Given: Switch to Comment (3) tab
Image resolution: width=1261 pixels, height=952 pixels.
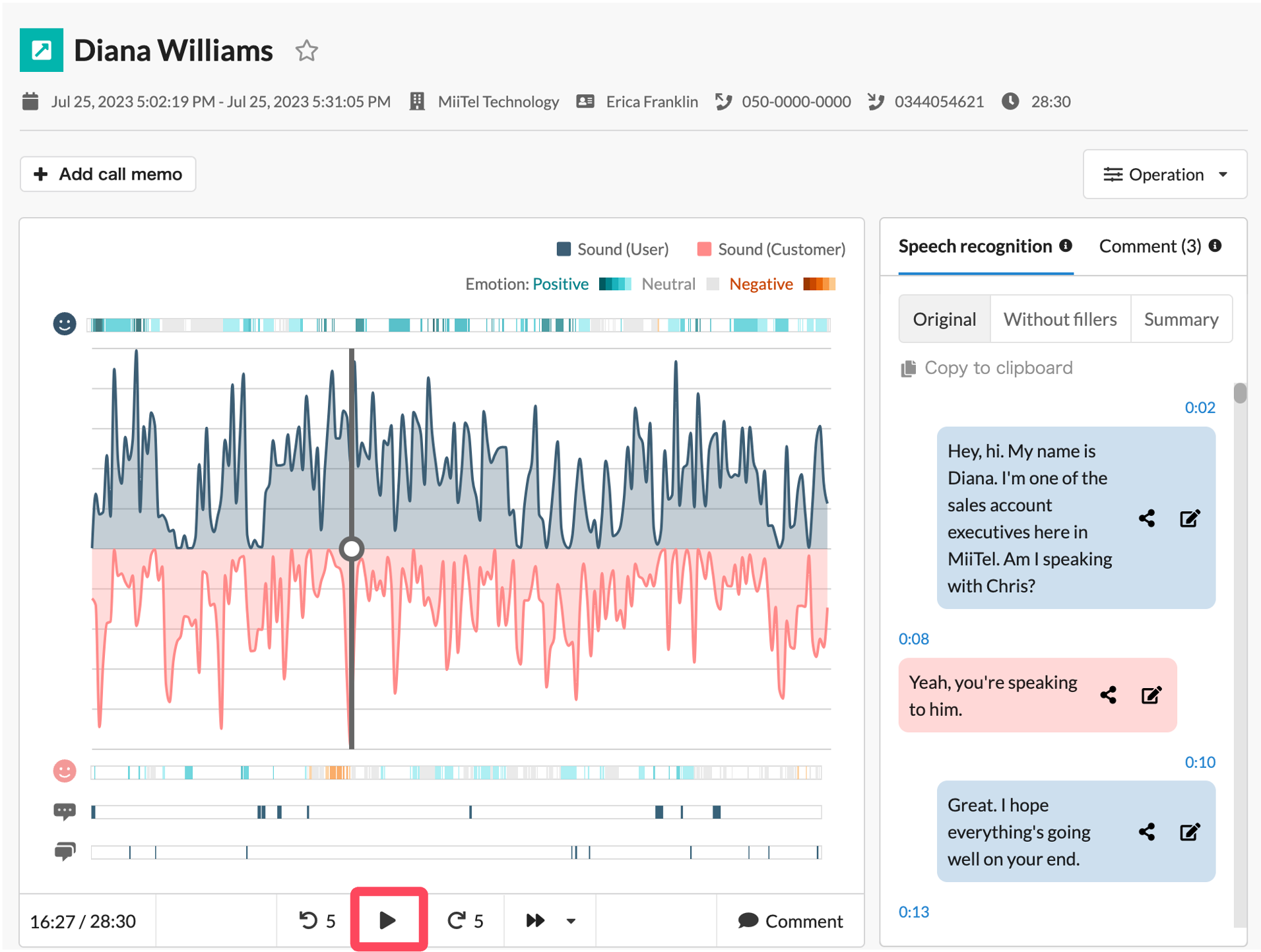Looking at the screenshot, I should click(1159, 246).
